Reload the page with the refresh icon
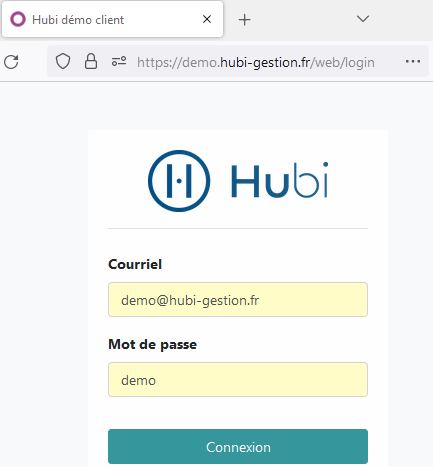Image resolution: width=433 pixels, height=467 pixels. point(11,62)
